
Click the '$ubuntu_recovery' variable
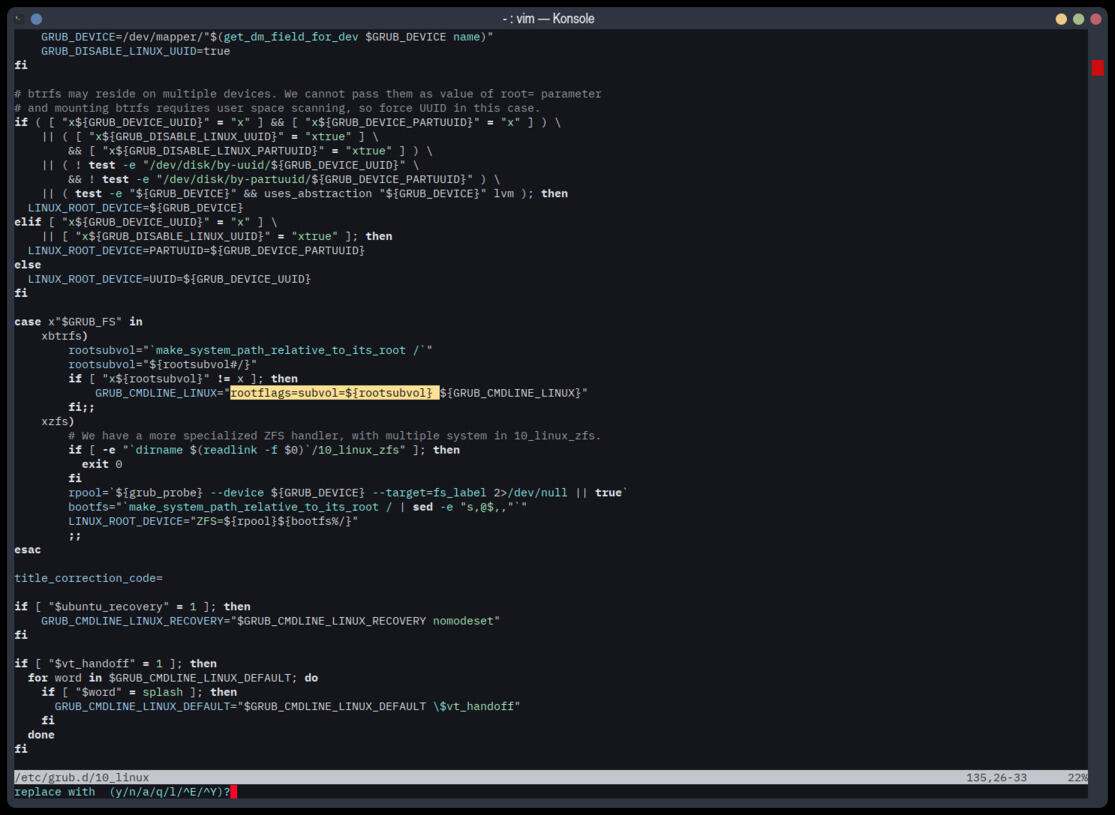coord(109,606)
